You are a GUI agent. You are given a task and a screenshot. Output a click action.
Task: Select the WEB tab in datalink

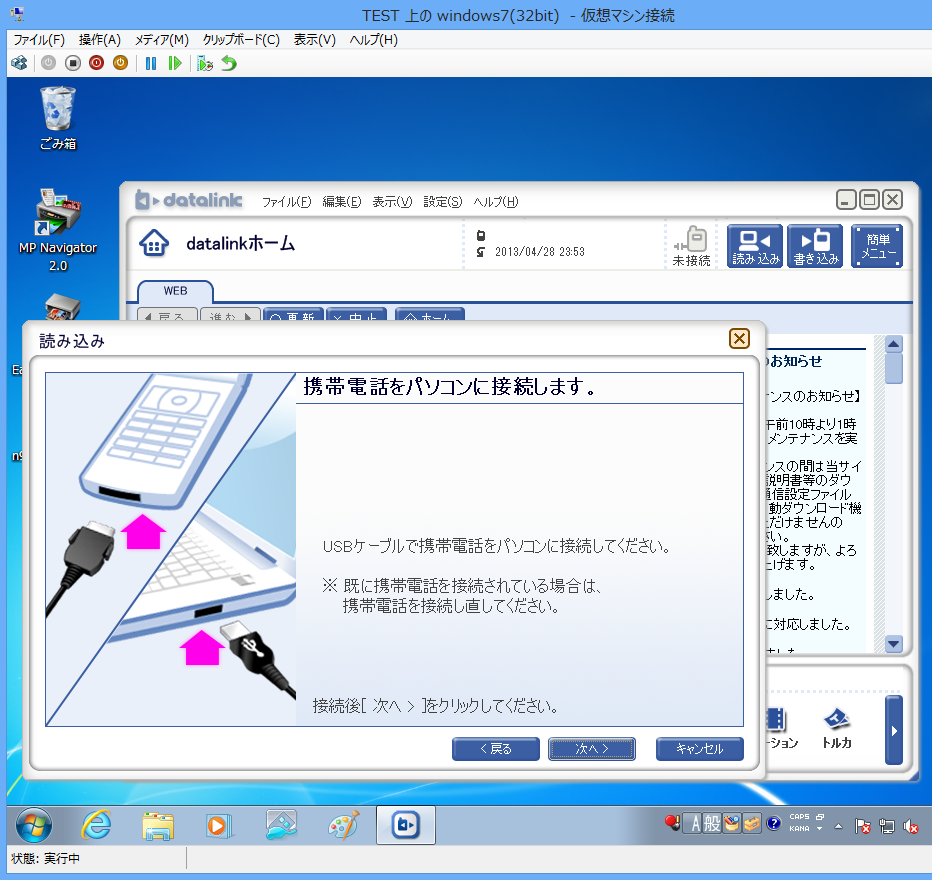point(175,291)
